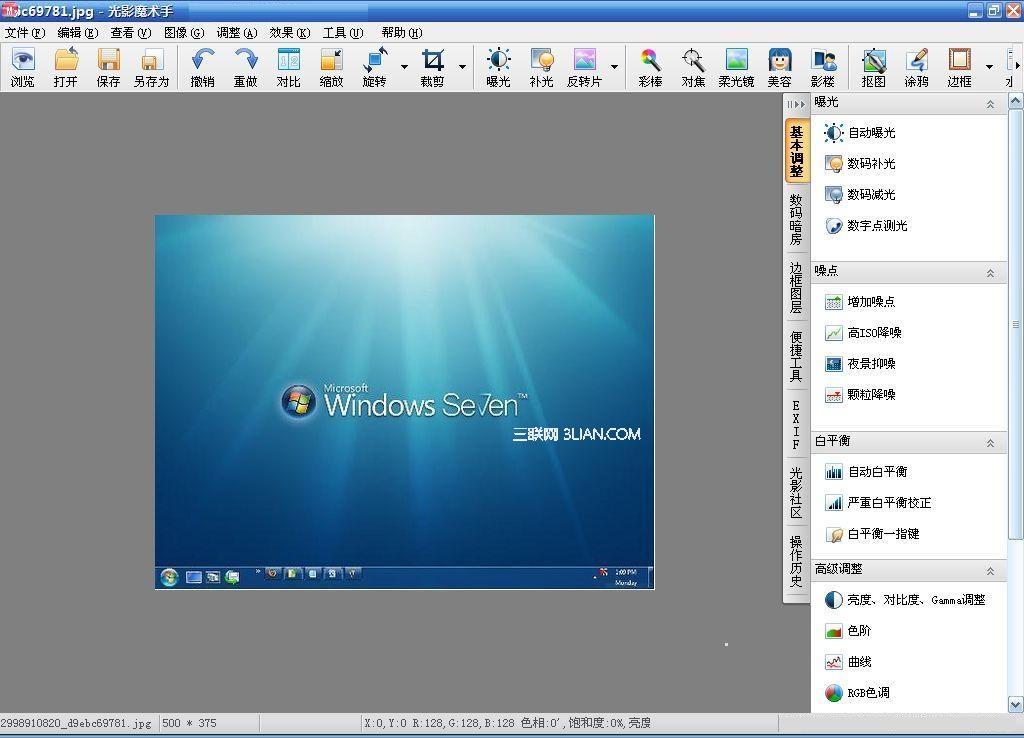Open dropdown arrow next to 反转片

tap(615, 67)
